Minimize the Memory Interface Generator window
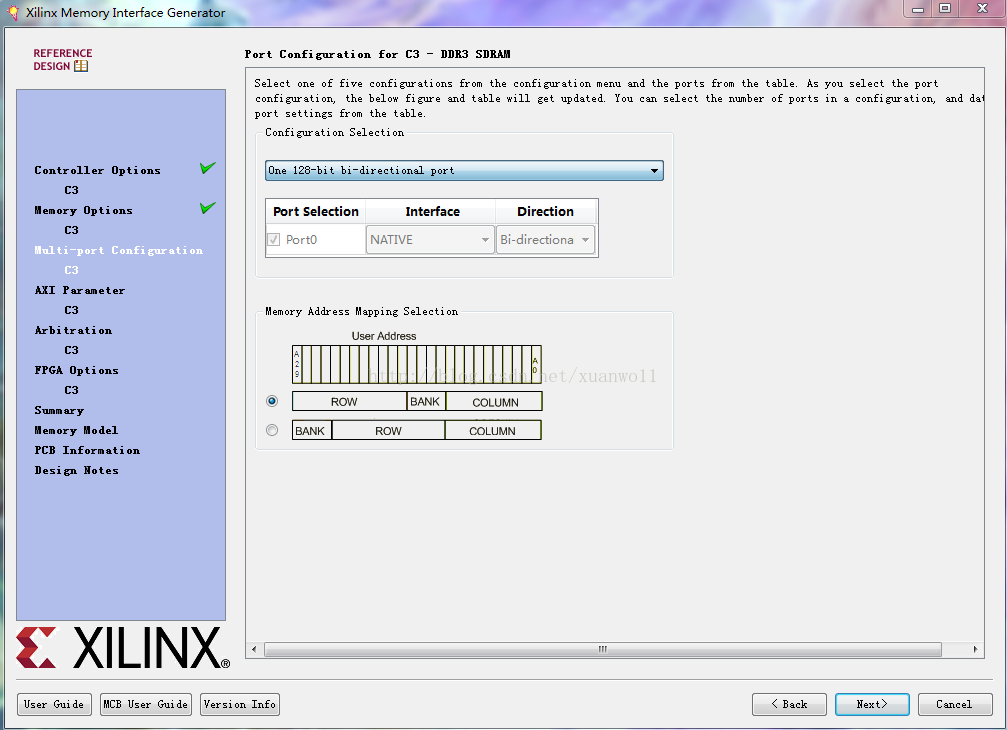1007x730 pixels. 918,8
